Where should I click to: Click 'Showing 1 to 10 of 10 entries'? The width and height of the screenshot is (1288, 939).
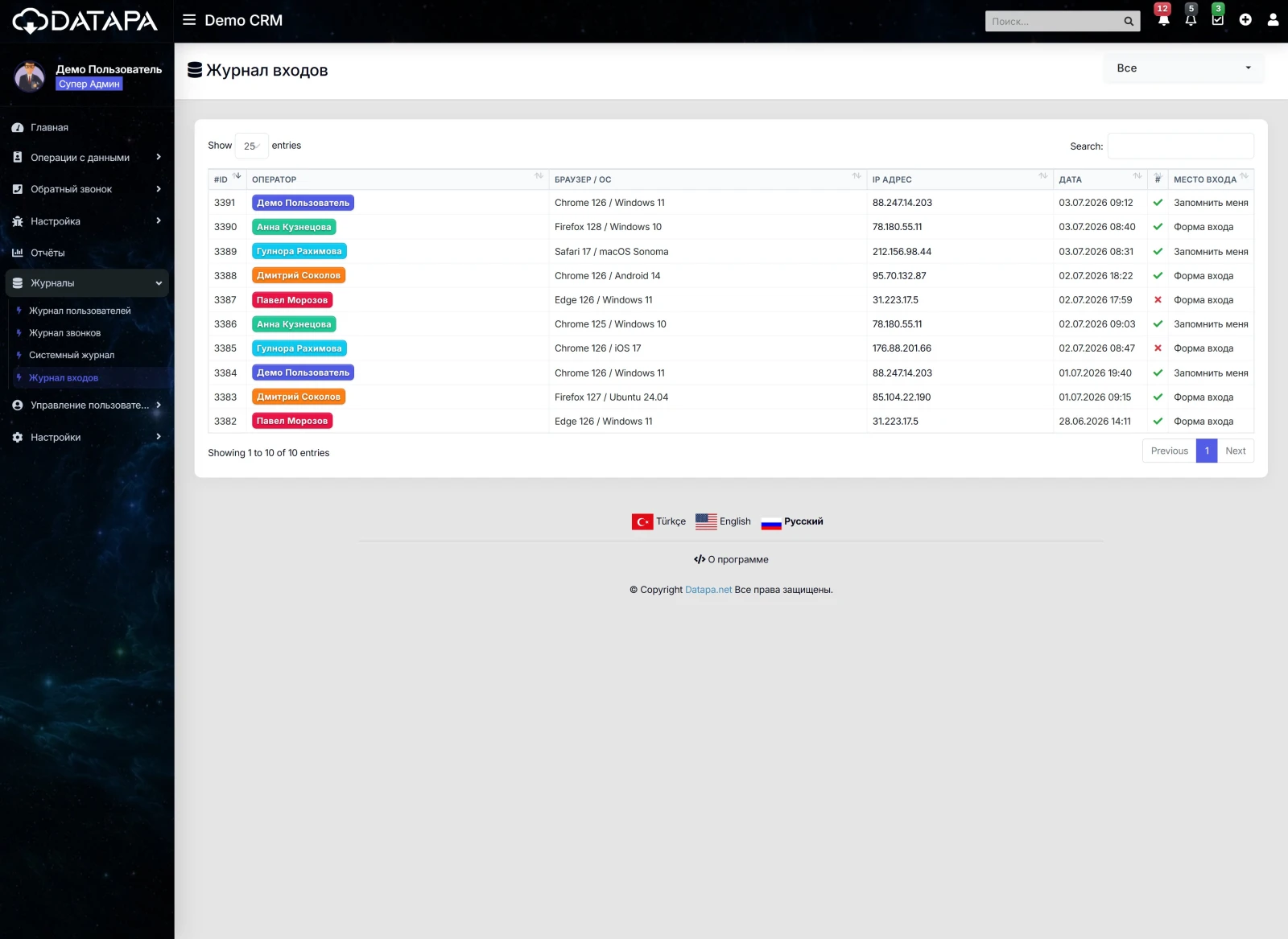click(268, 453)
